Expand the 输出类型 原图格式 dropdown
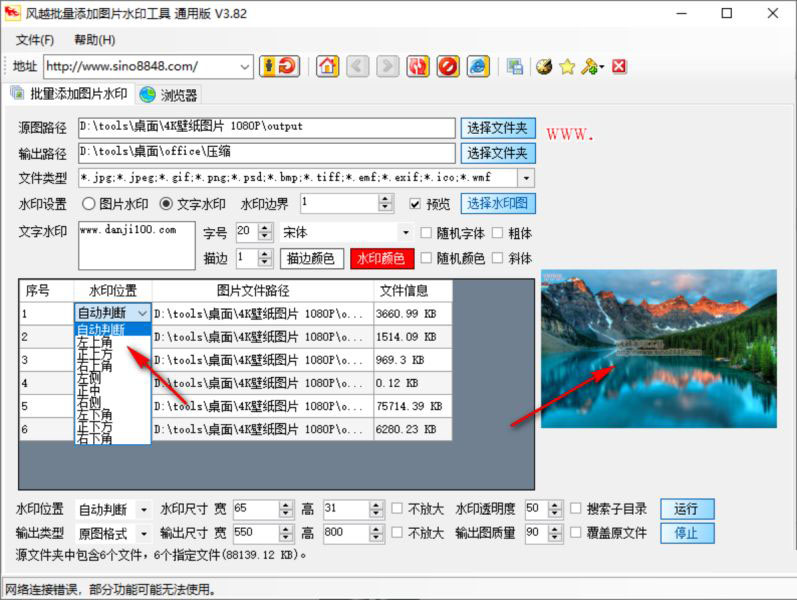 click(x=144, y=533)
